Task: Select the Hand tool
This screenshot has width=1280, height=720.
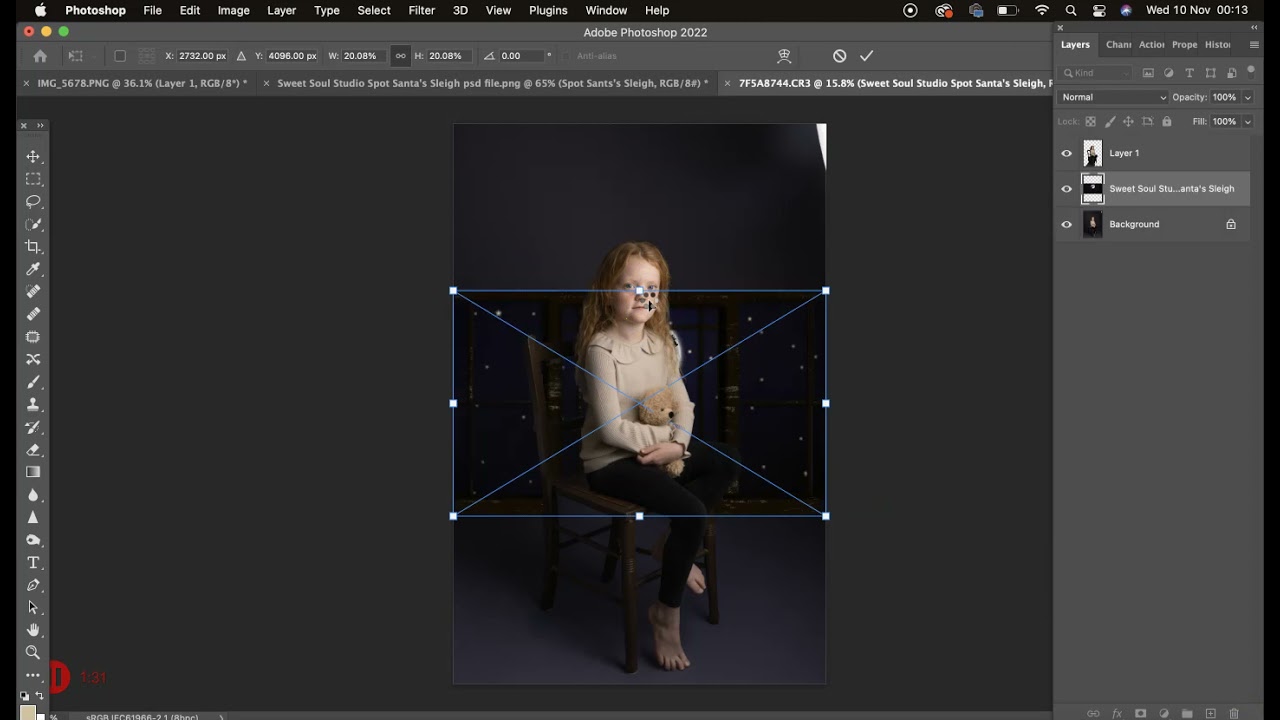Action: [33, 630]
